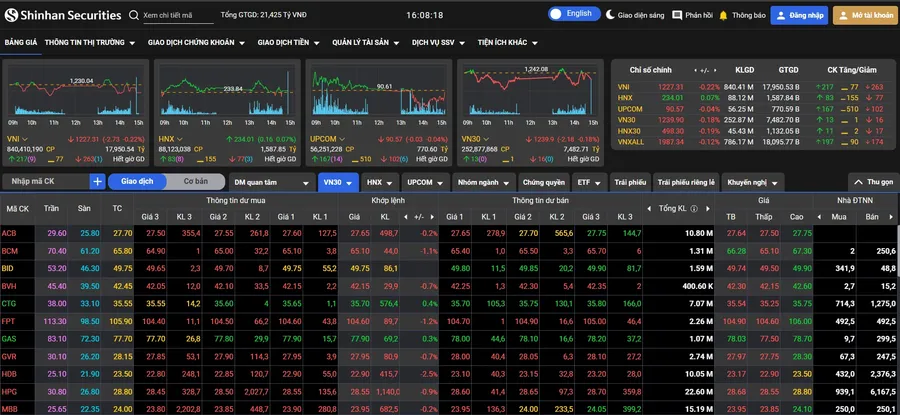The height and width of the screenshot is (415, 900).
Task: Click in the 'Nhập mã CK' input
Action: (x=46, y=182)
